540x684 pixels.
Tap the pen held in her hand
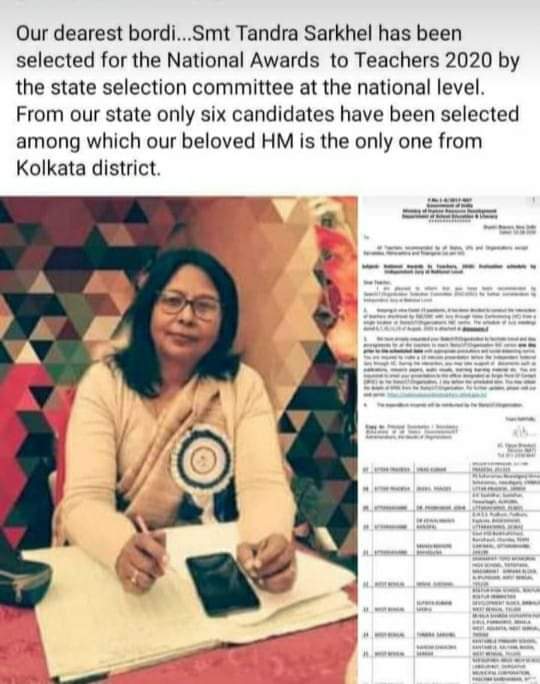[x=146, y=532]
